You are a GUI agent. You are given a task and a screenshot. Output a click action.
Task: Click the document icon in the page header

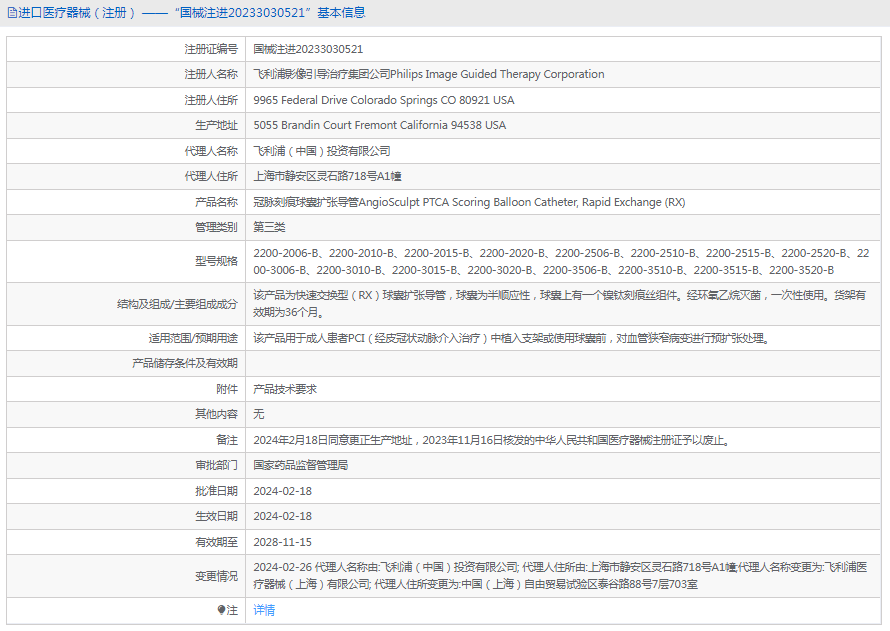[x=12, y=13]
